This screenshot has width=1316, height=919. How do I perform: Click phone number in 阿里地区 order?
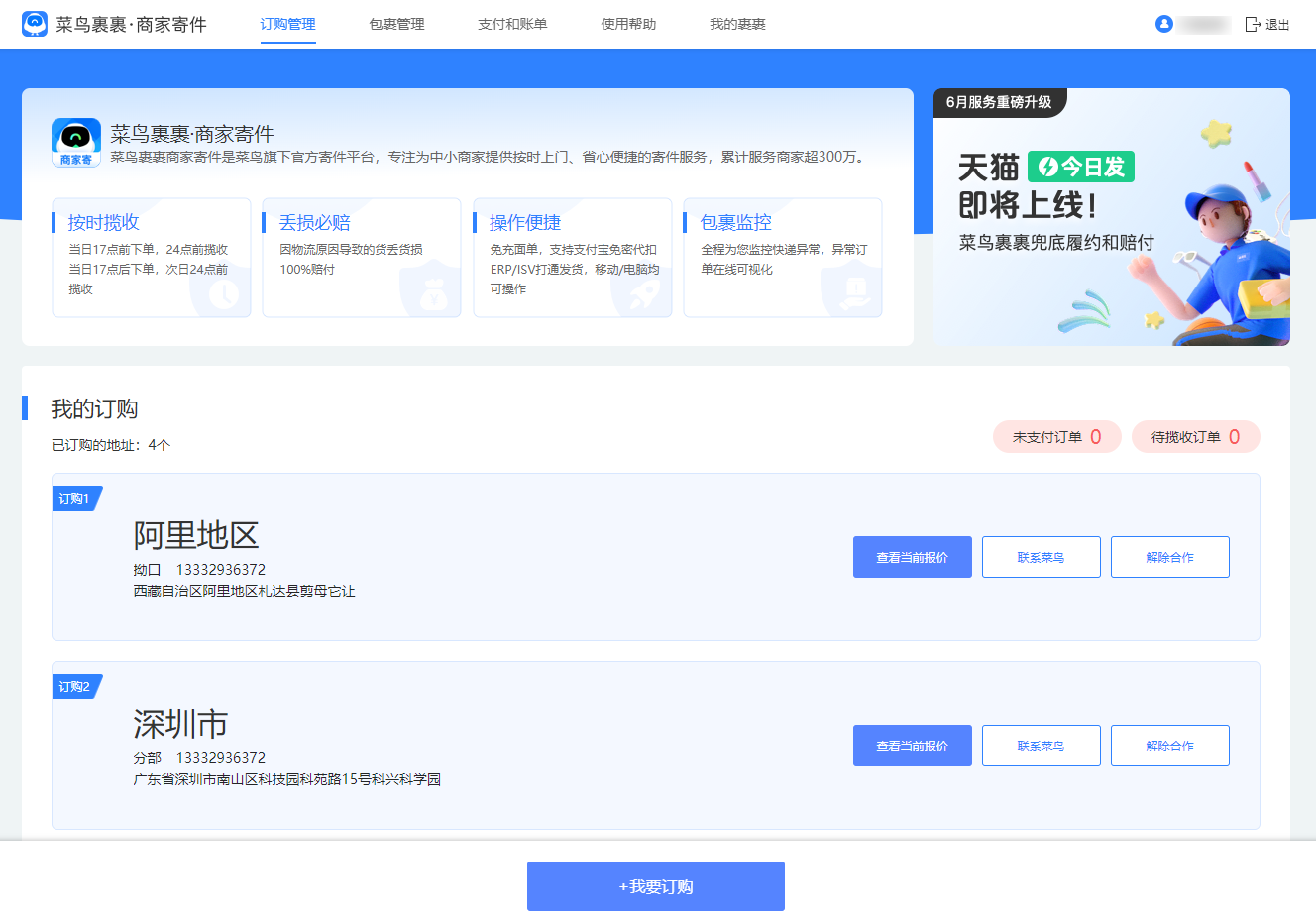221,569
